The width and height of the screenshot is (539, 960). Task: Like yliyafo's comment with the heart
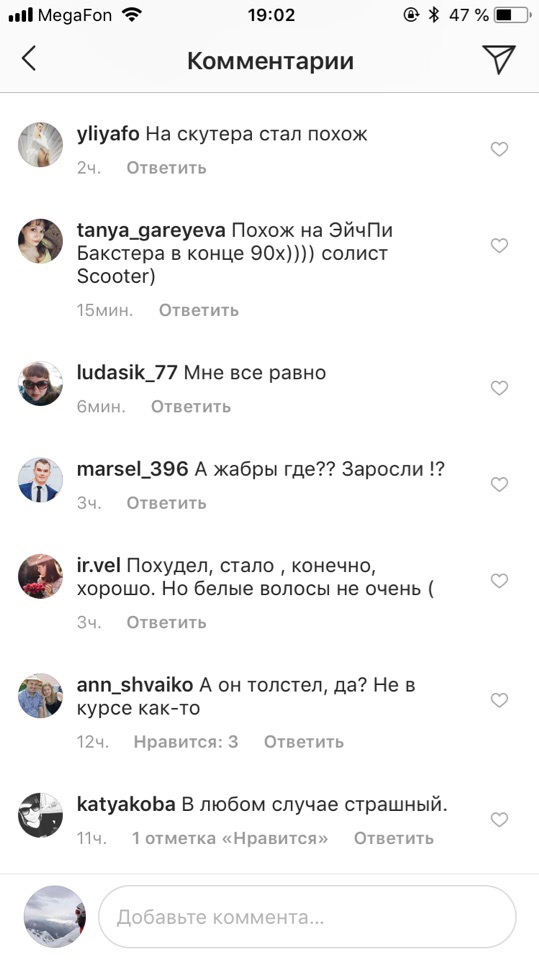(500, 149)
